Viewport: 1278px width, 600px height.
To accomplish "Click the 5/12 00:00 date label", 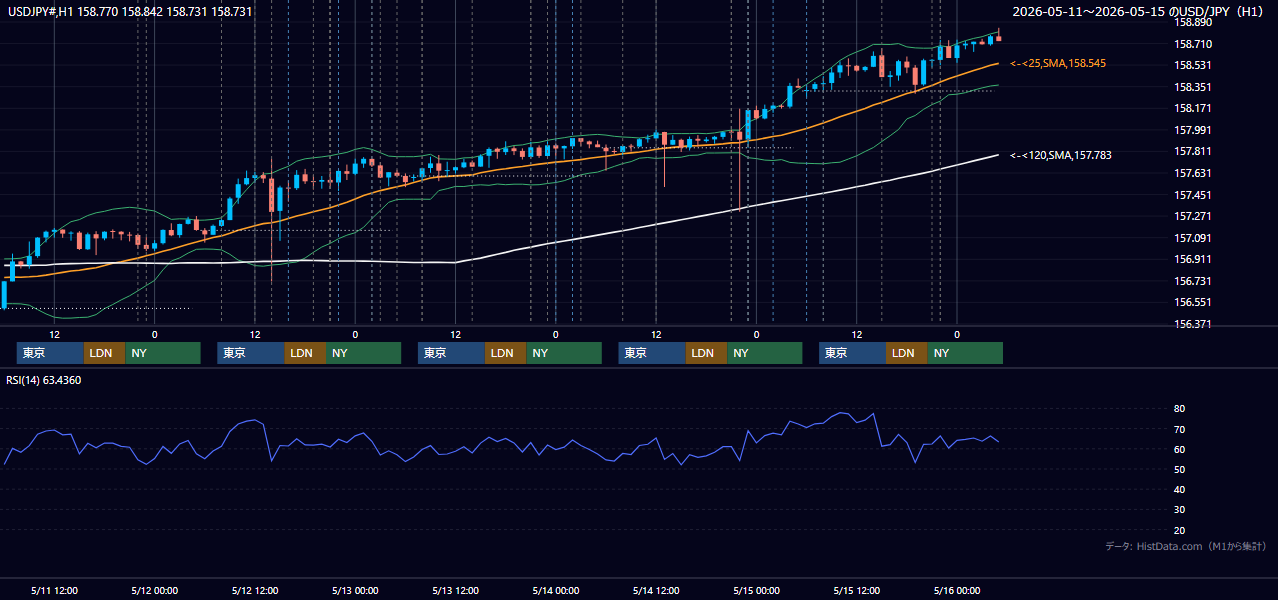I will (154, 590).
